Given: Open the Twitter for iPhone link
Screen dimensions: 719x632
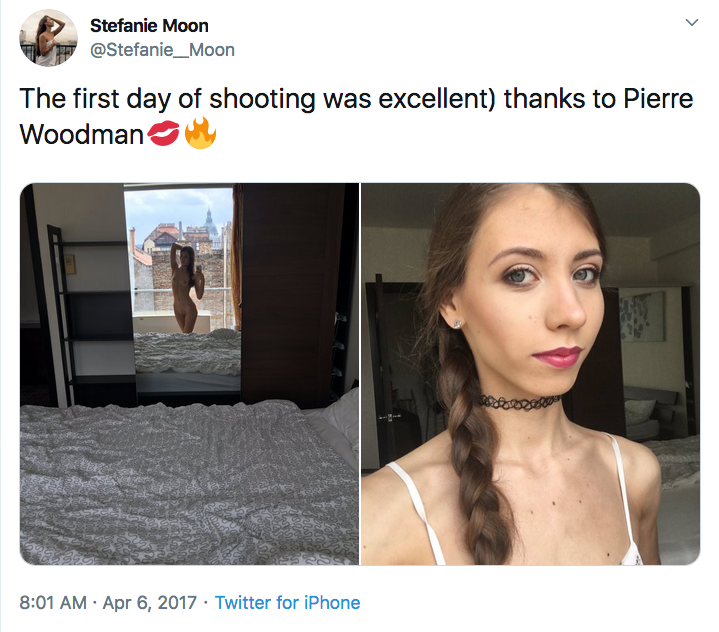Looking at the screenshot, I should point(287,603).
